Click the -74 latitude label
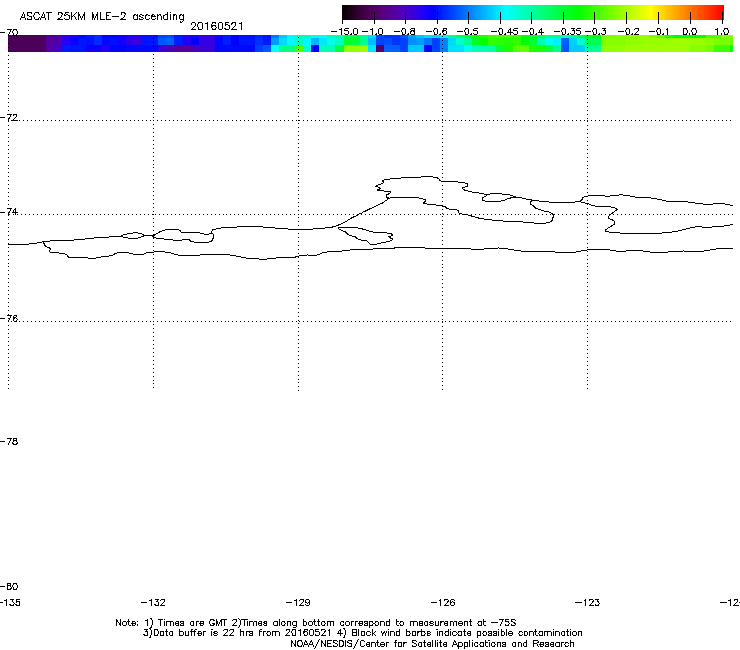 [9, 212]
